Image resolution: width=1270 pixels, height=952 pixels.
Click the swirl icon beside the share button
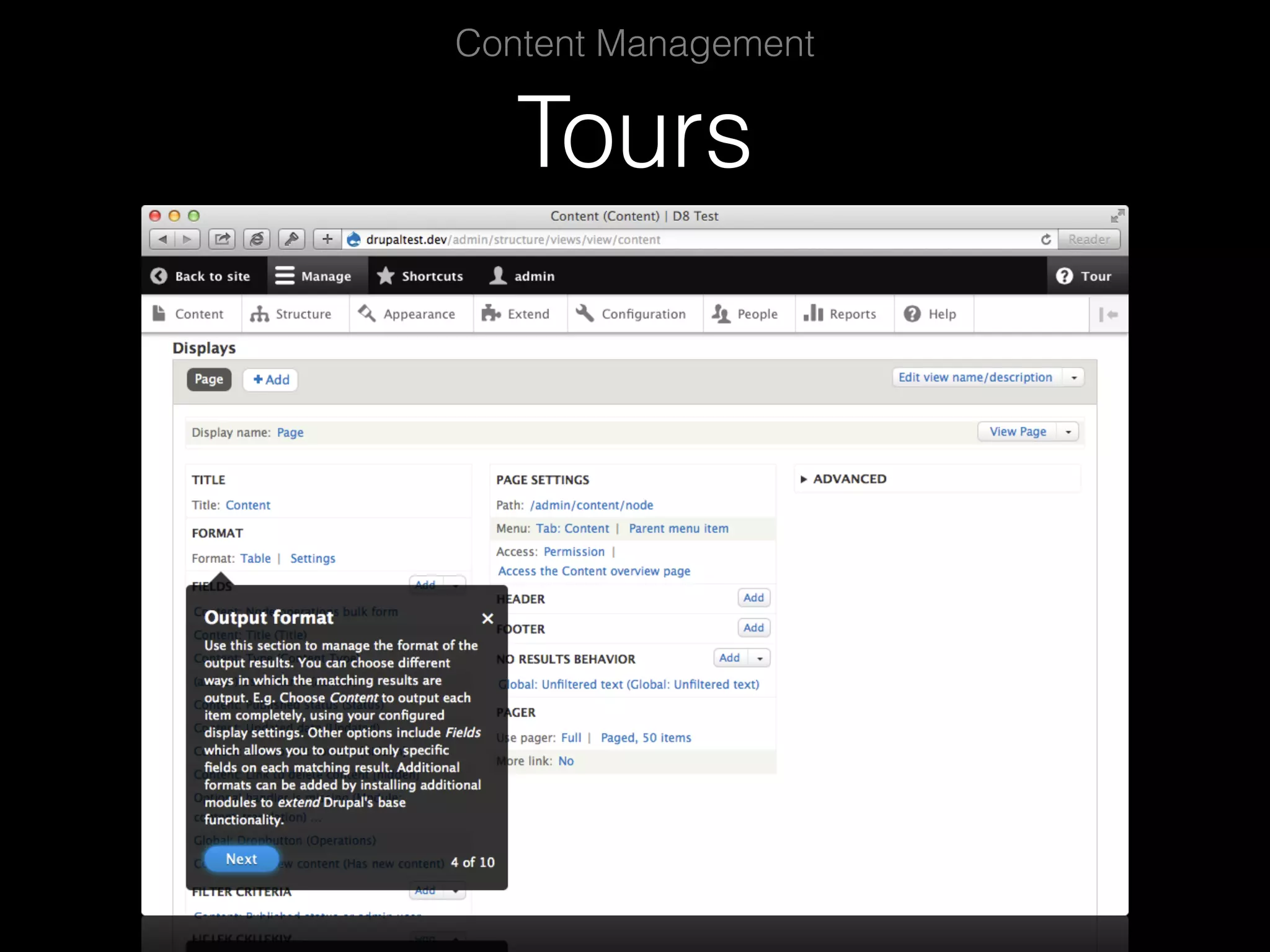point(256,239)
